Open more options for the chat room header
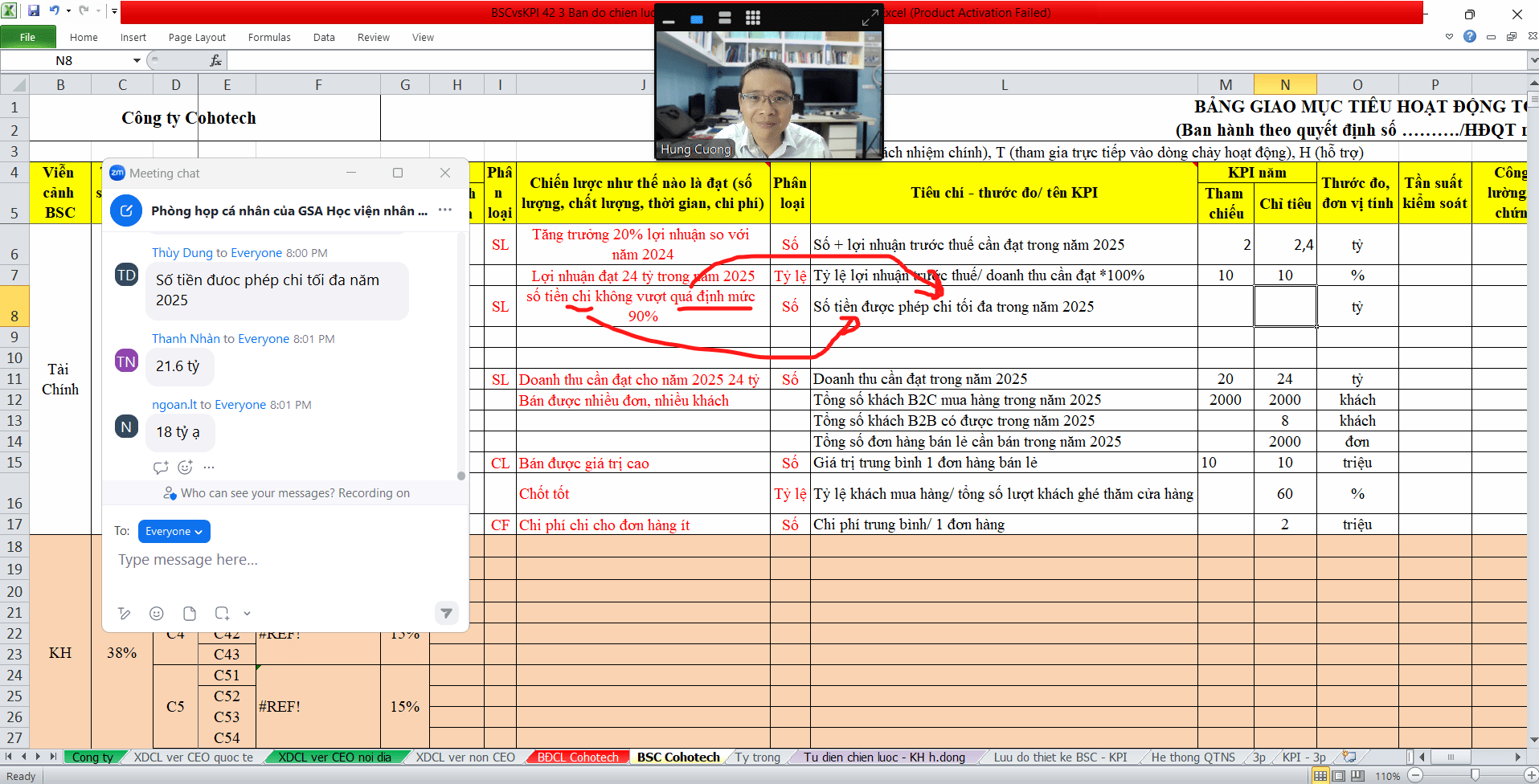Screen dimensions: 1539x784 (x=445, y=210)
